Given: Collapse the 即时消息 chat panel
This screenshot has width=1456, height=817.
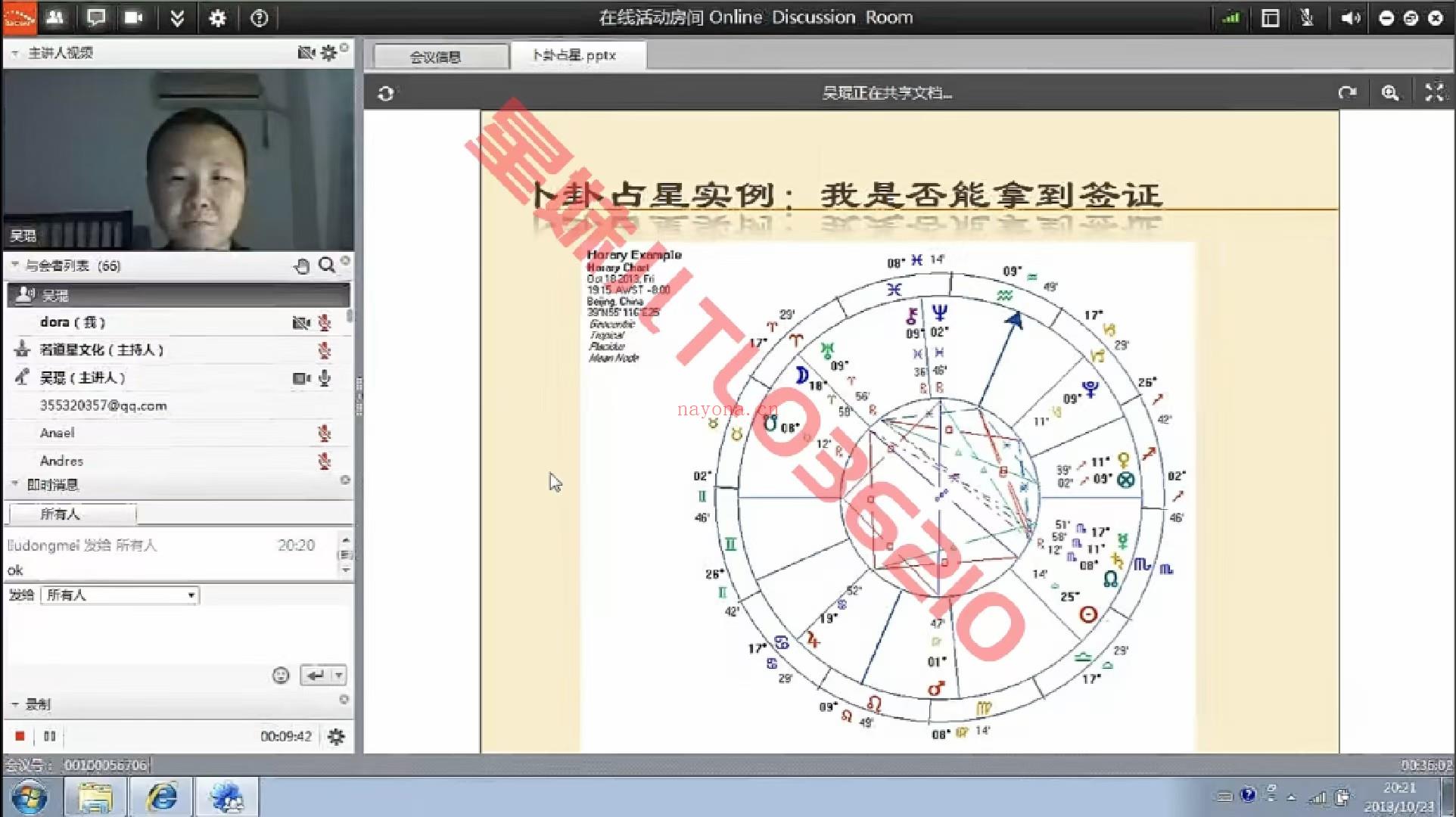Looking at the screenshot, I should pos(14,484).
